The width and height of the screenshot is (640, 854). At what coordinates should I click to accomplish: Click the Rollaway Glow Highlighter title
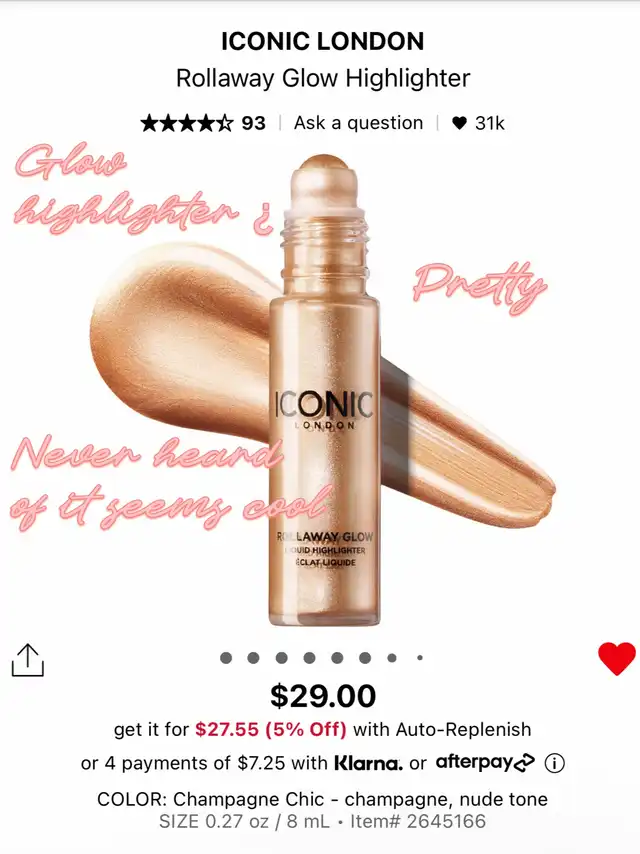pyautogui.click(x=323, y=78)
